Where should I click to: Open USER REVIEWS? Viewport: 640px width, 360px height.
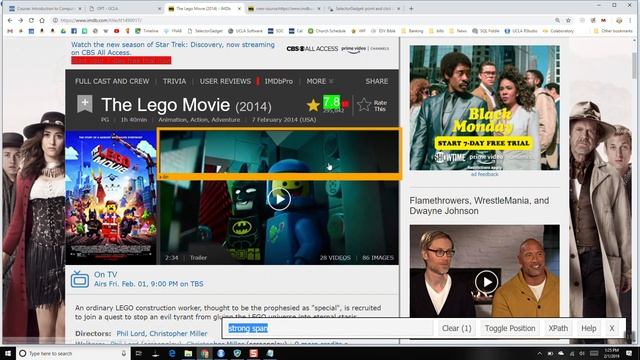tap(225, 81)
